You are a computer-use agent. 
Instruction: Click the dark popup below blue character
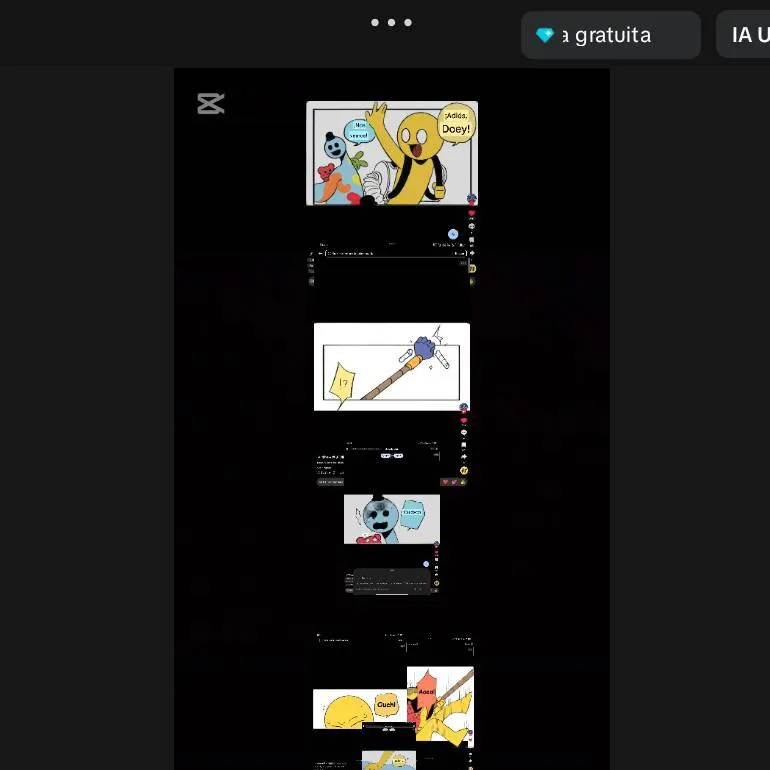[x=390, y=581]
